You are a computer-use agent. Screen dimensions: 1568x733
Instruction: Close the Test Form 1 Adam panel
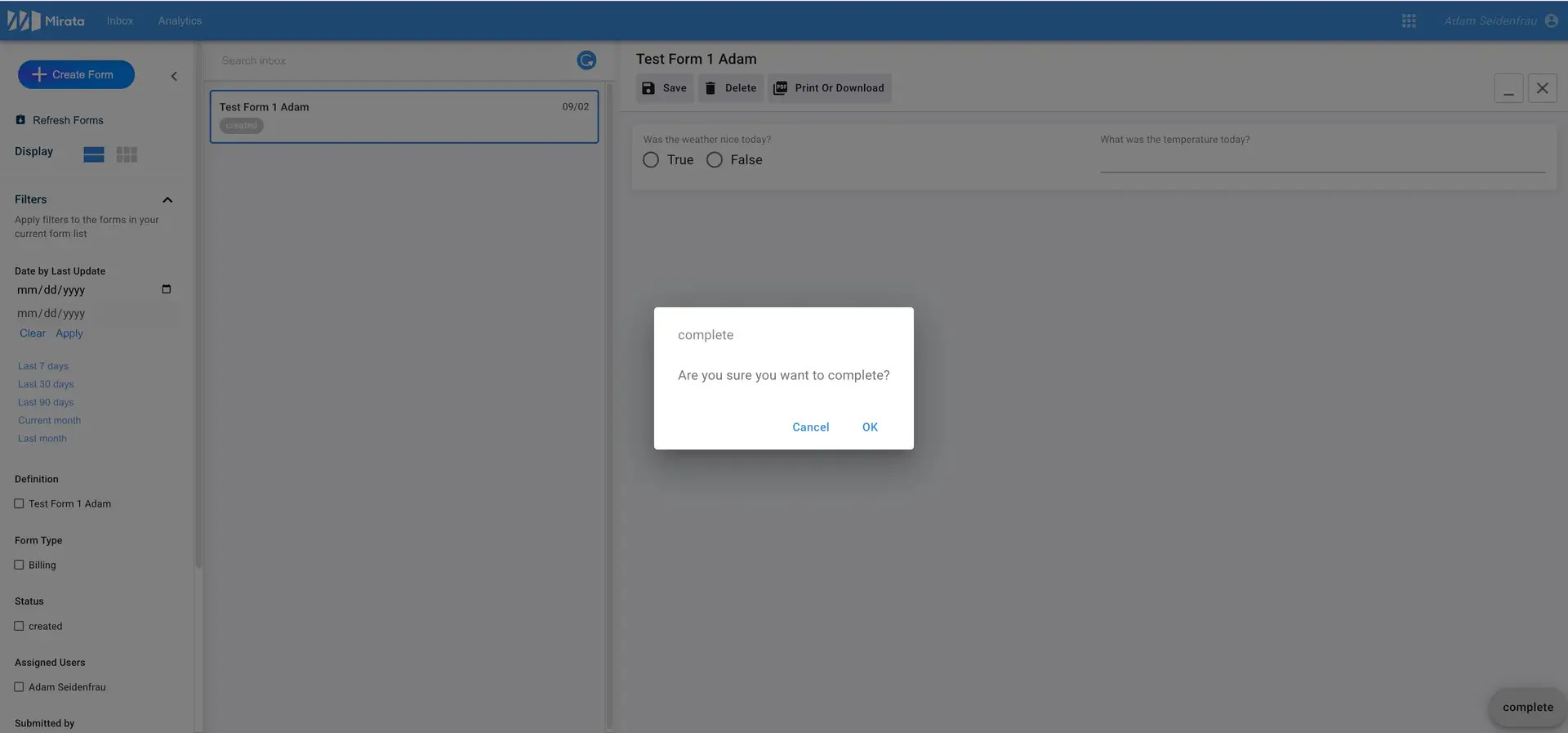point(1542,88)
